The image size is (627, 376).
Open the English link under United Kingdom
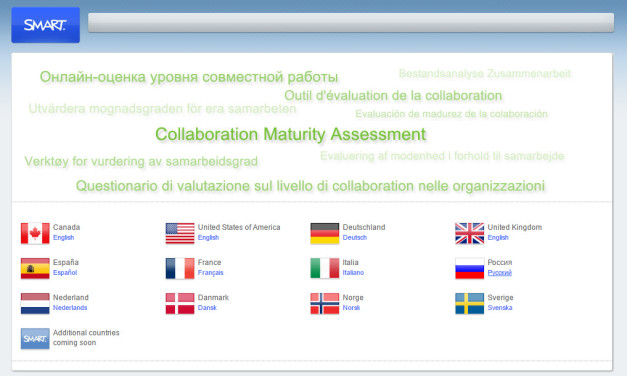point(498,238)
